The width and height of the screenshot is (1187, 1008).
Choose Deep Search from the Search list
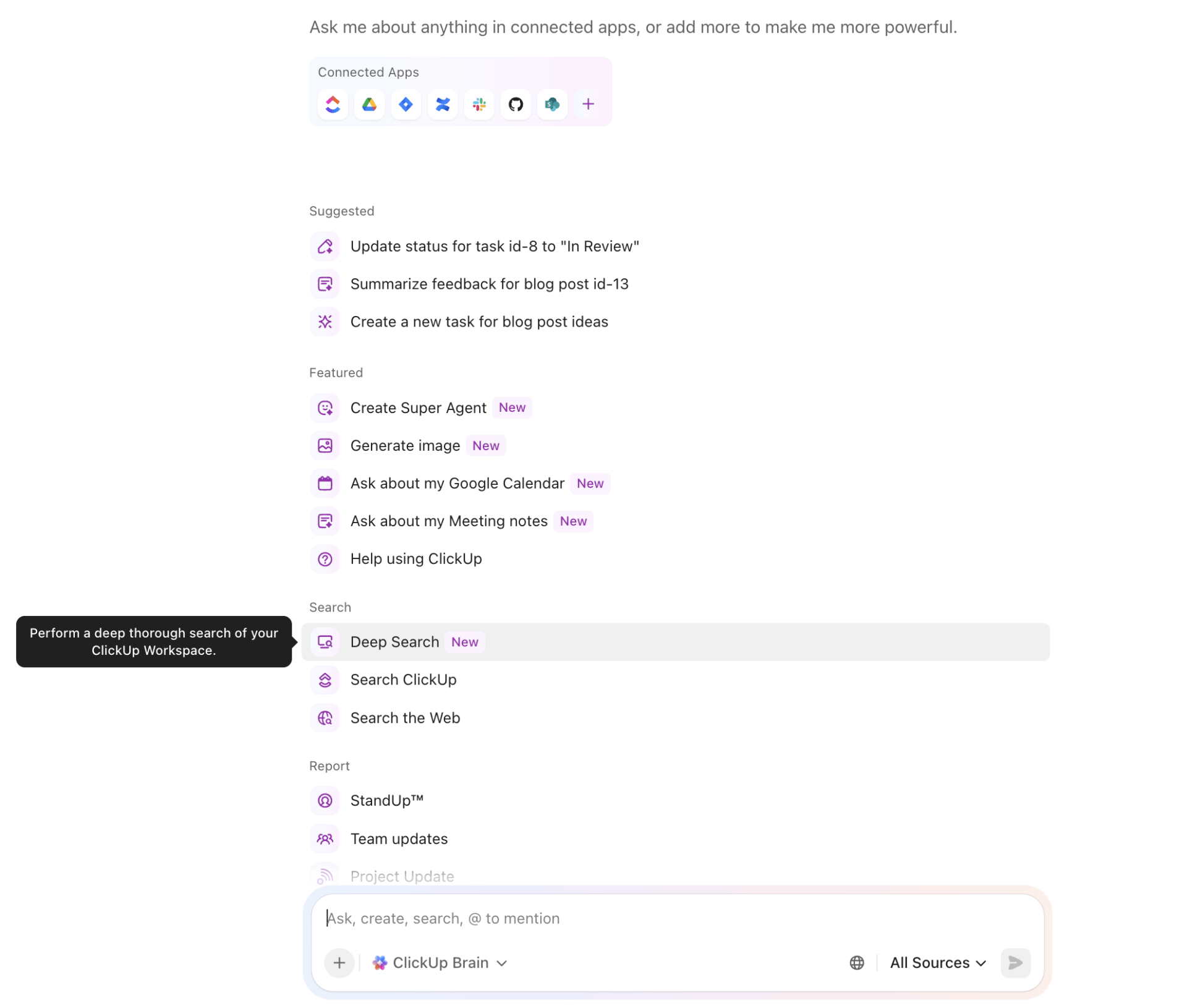[394, 642]
